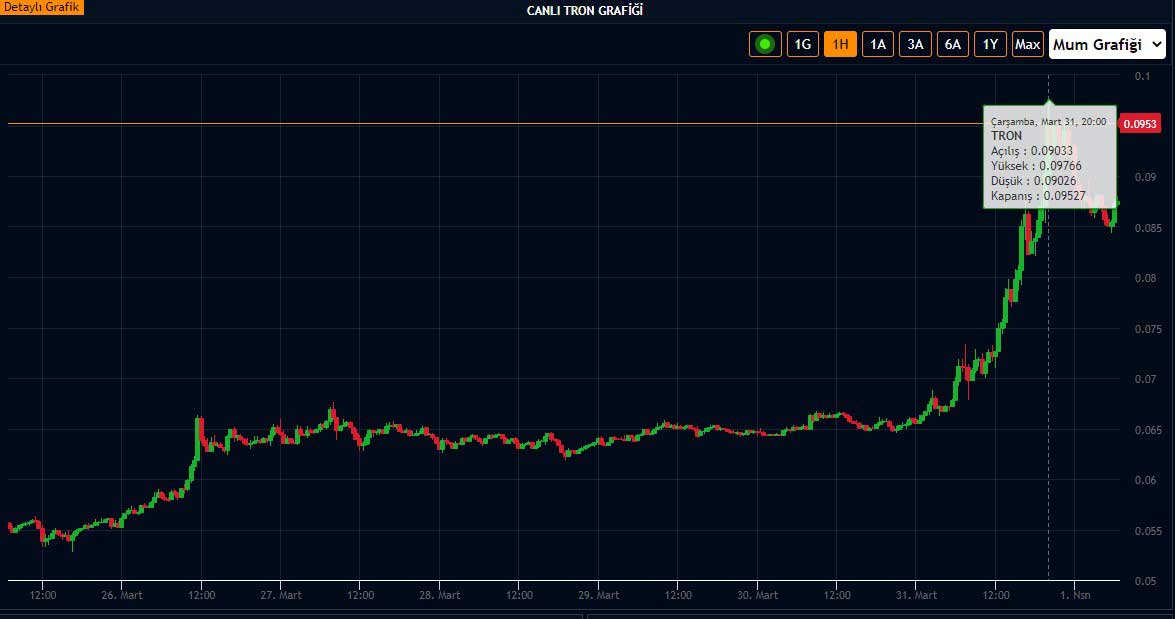Click the Düşük : 0.09026 tooltip value
The image size is (1175, 619).
[x=1033, y=181]
